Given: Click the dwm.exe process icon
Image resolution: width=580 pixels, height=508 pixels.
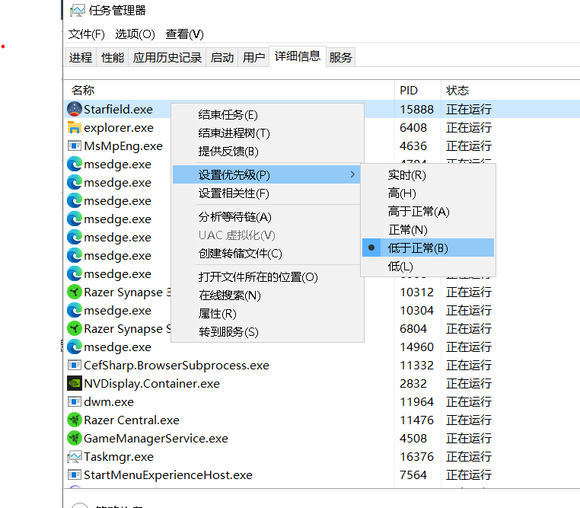Looking at the screenshot, I should (x=74, y=402).
